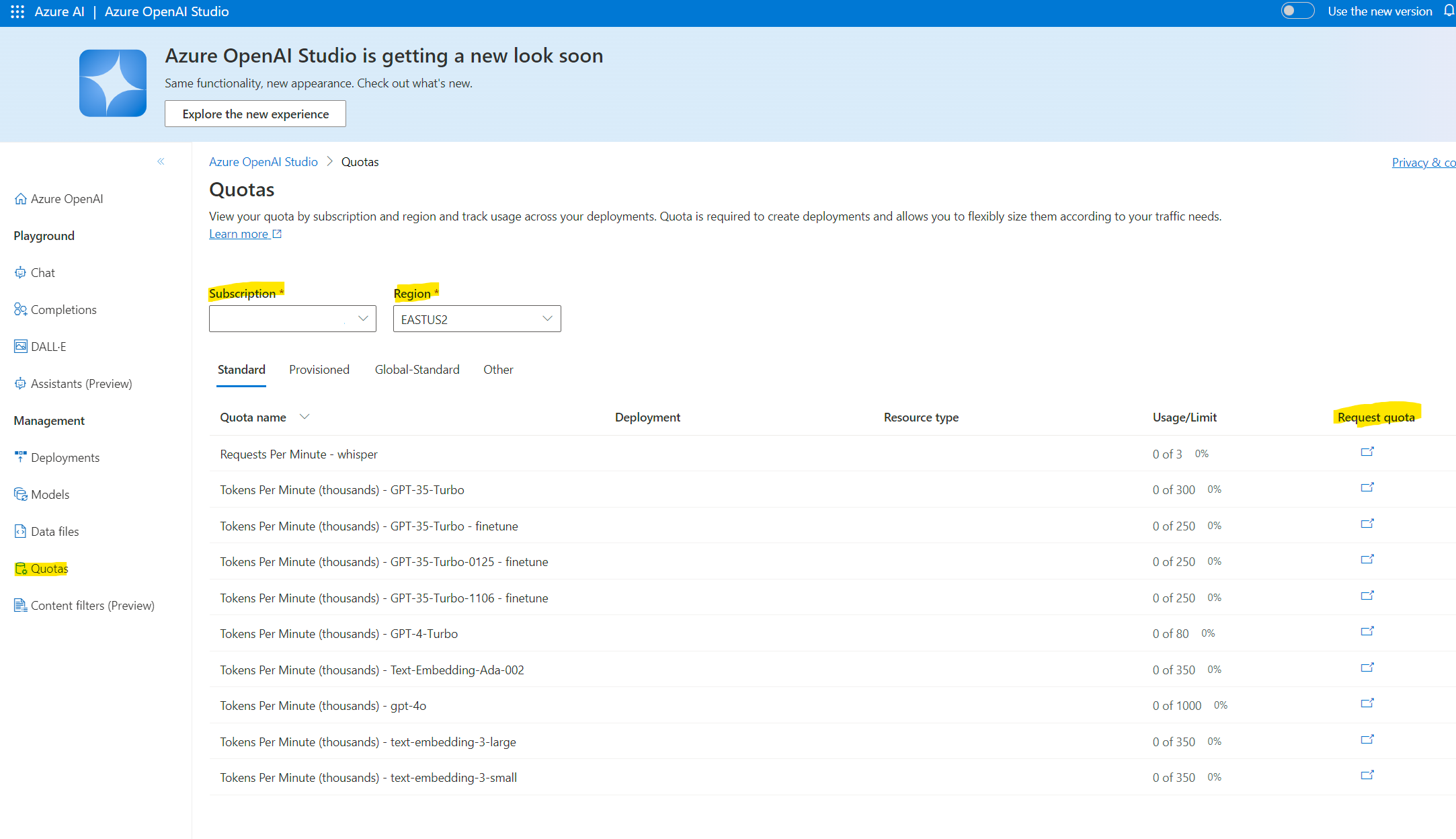Open Quotas in sidebar
The width and height of the screenshot is (1456, 839).
click(42, 569)
